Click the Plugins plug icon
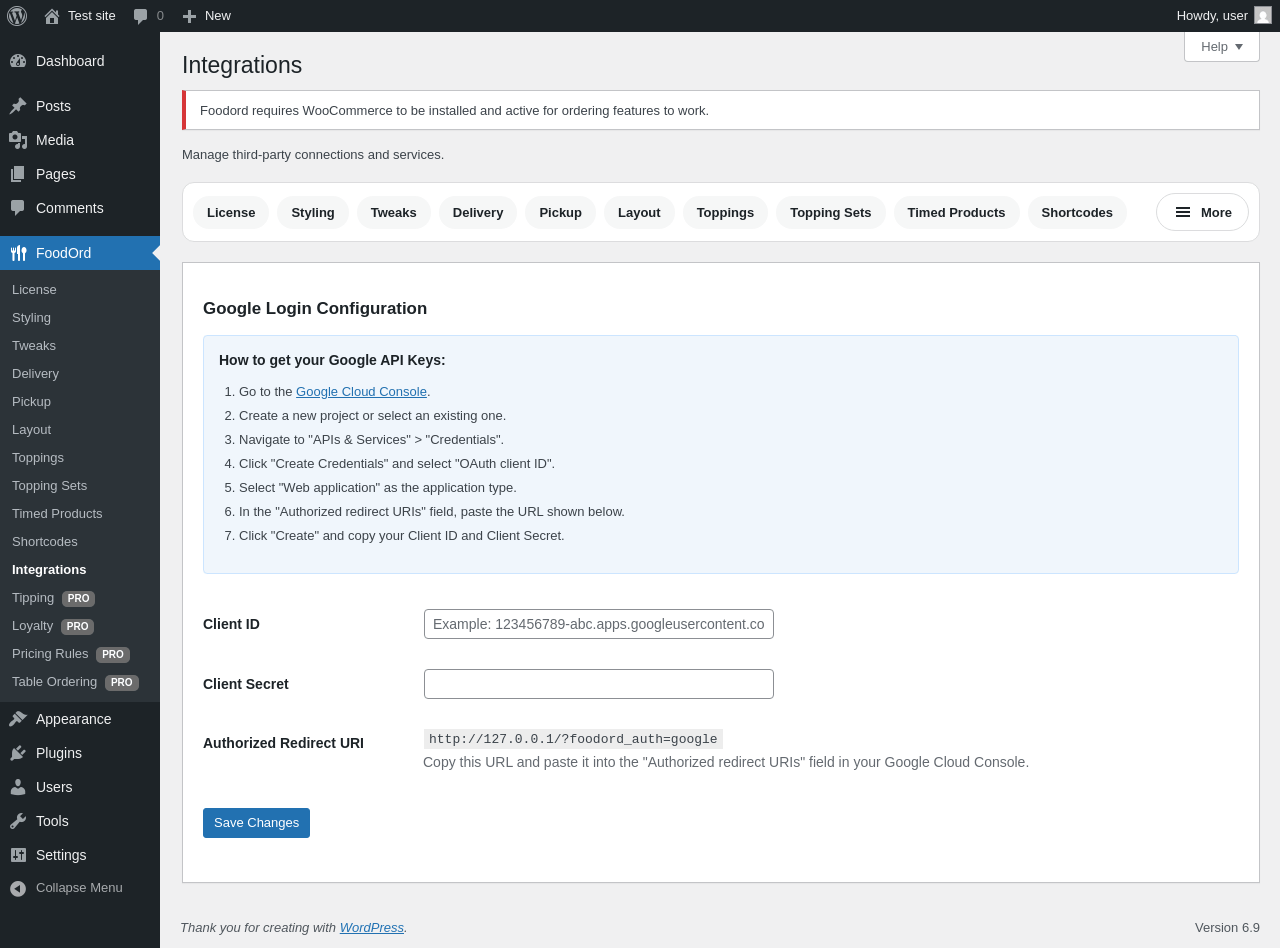Screen dimensions: 1280x948 tap(18, 753)
